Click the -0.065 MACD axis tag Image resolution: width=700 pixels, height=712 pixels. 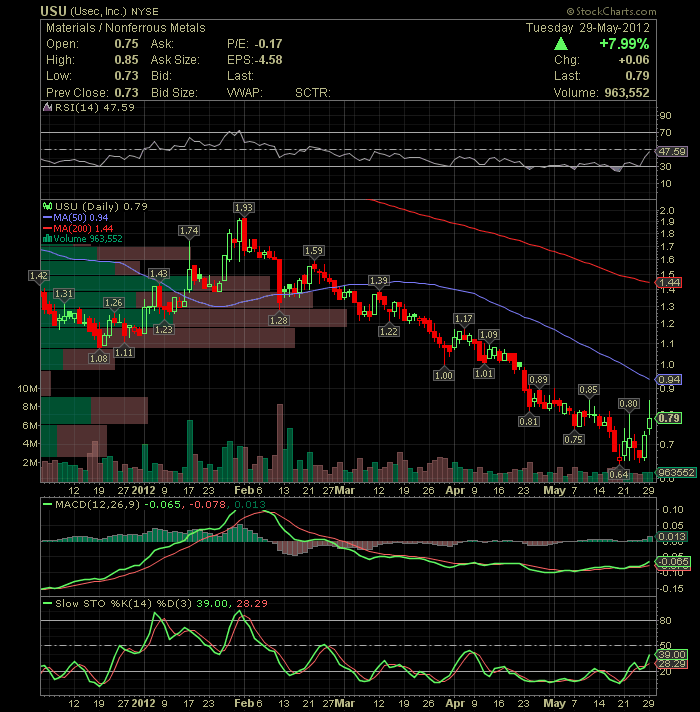(x=674, y=562)
